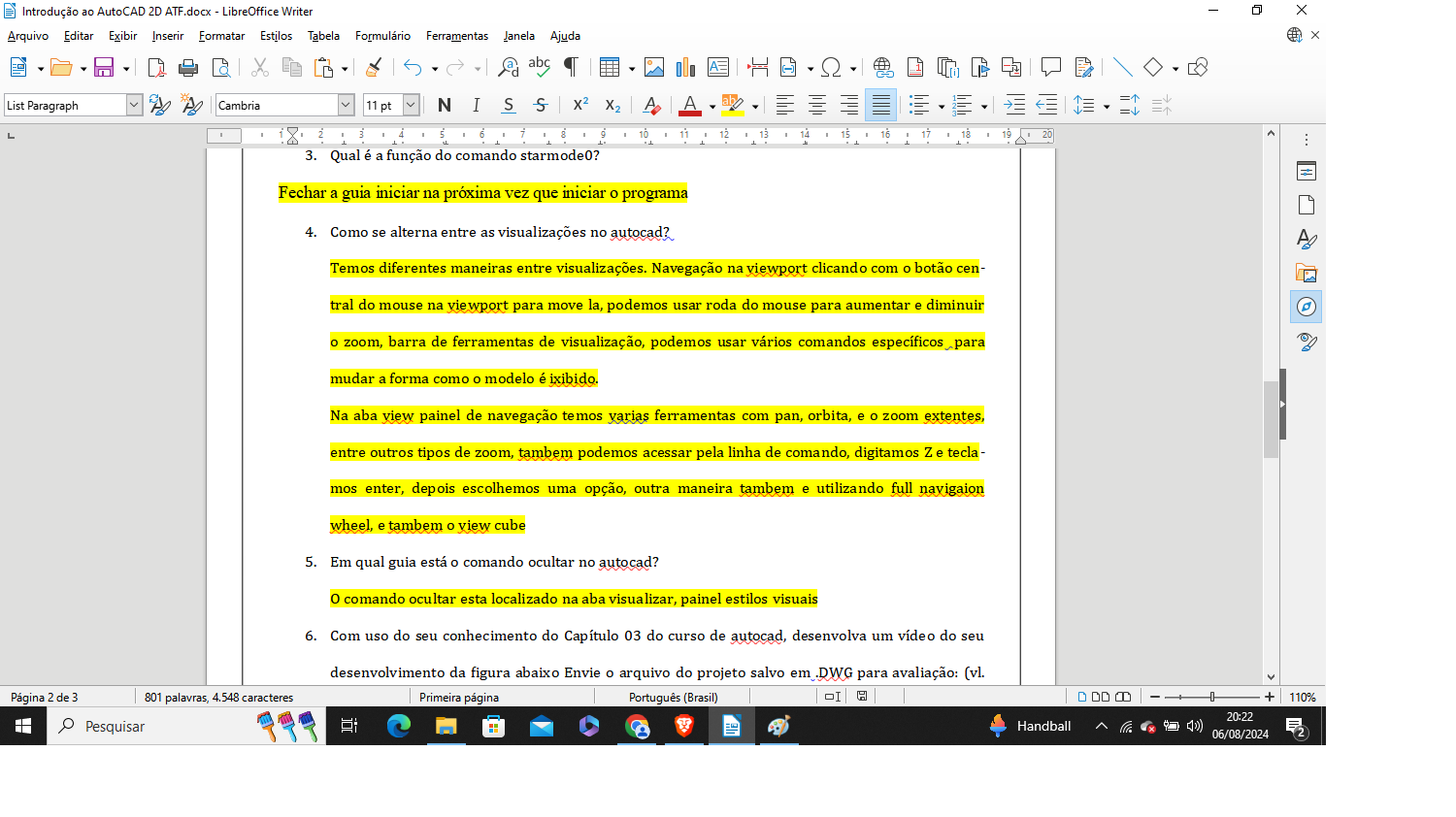Image resolution: width=1456 pixels, height=817 pixels.
Task: Toggle formatting marks pilcrow button
Action: [572, 67]
